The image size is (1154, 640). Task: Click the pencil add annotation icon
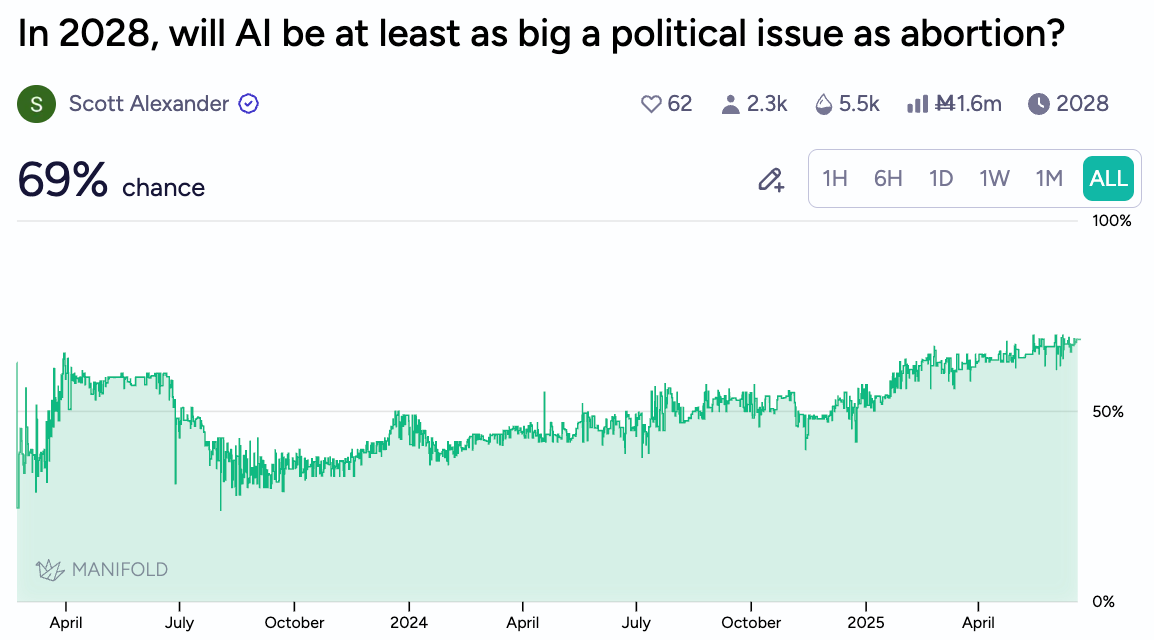770,180
